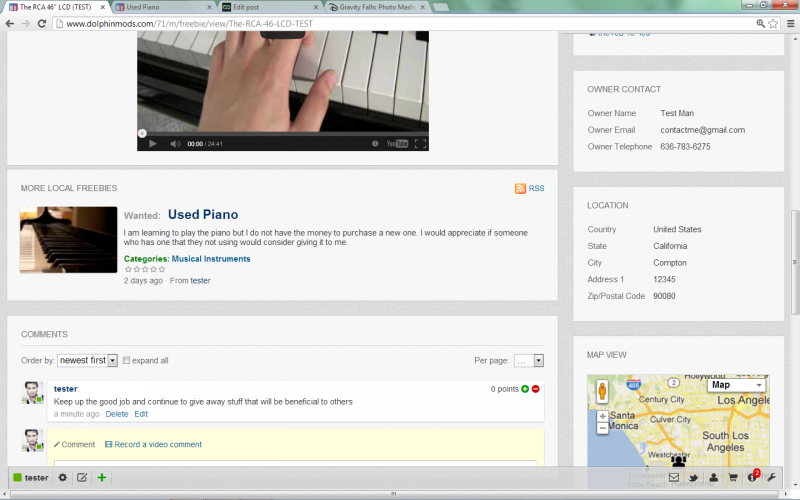Open the Musical Instruments category link
The width and height of the screenshot is (800, 500).
pos(211,259)
